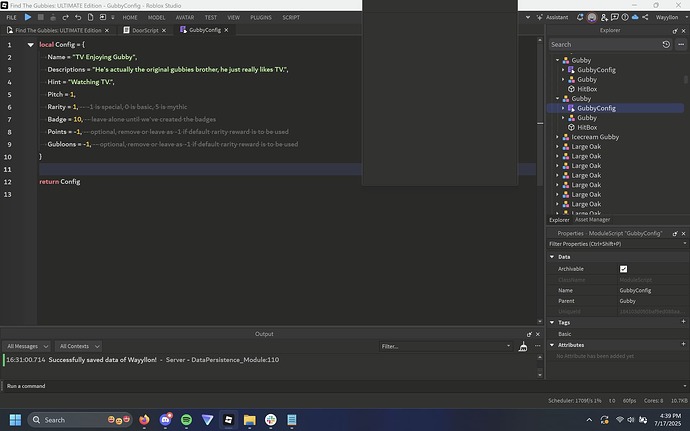Click the Stop square in toolbar
690x431 pixels.
tap(40, 17)
